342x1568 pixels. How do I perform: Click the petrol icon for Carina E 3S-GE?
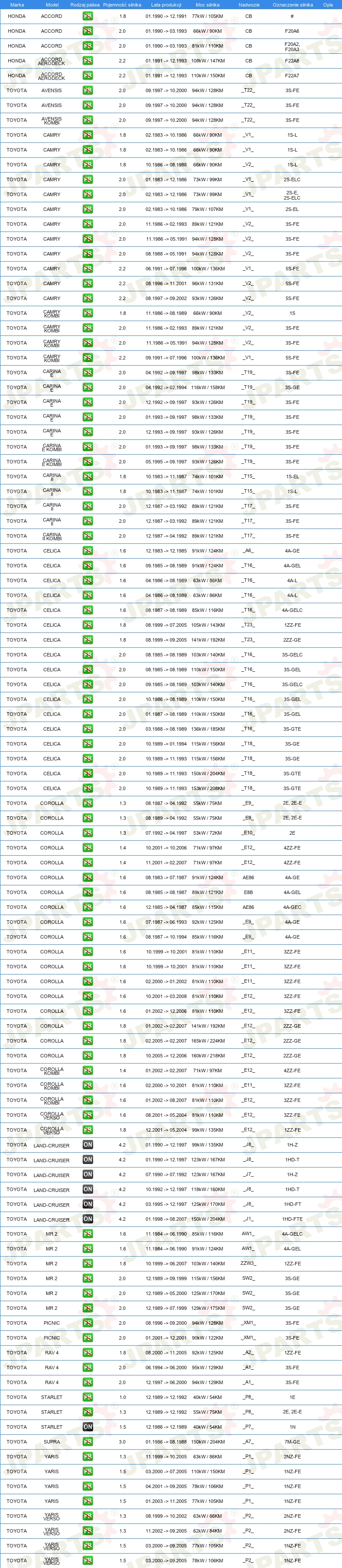88,388
